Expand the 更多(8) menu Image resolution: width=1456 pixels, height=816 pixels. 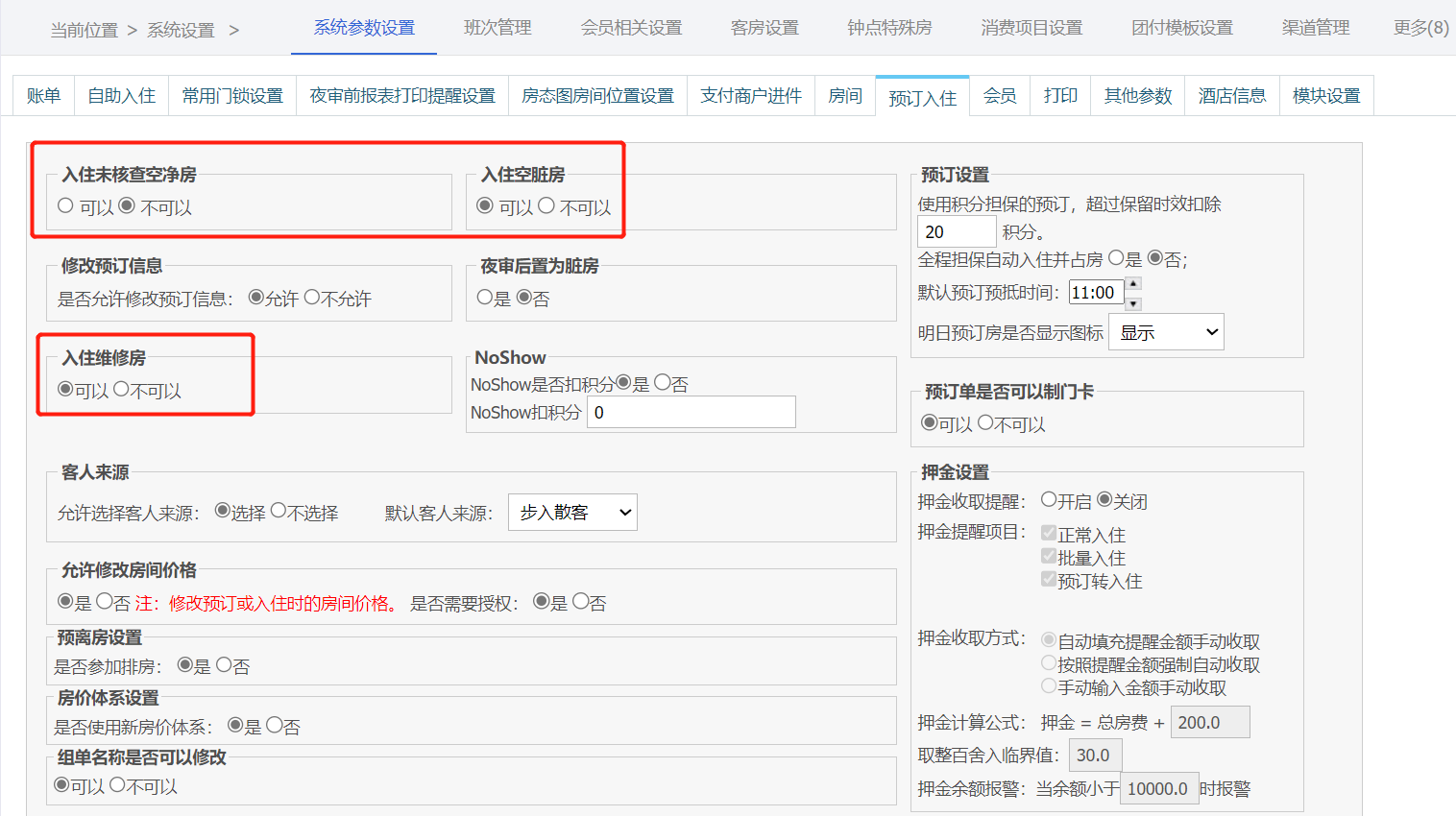pos(1421,28)
